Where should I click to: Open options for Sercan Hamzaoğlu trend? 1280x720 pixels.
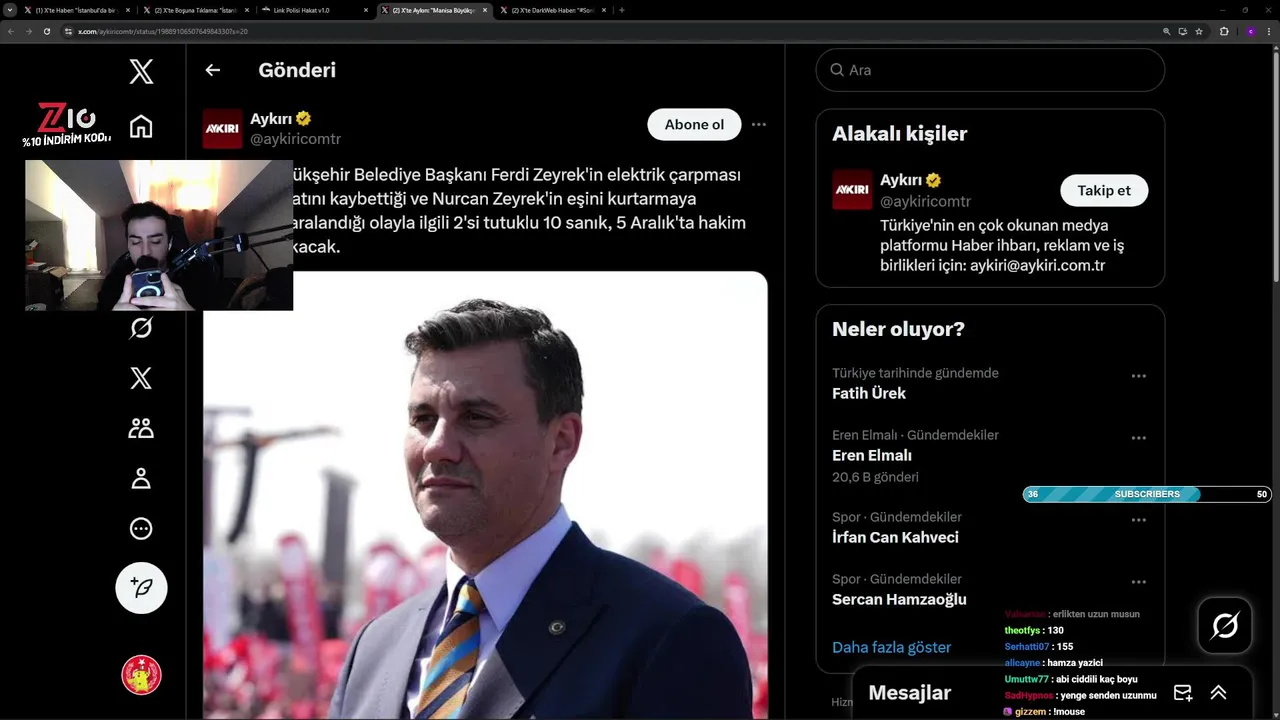click(1138, 582)
